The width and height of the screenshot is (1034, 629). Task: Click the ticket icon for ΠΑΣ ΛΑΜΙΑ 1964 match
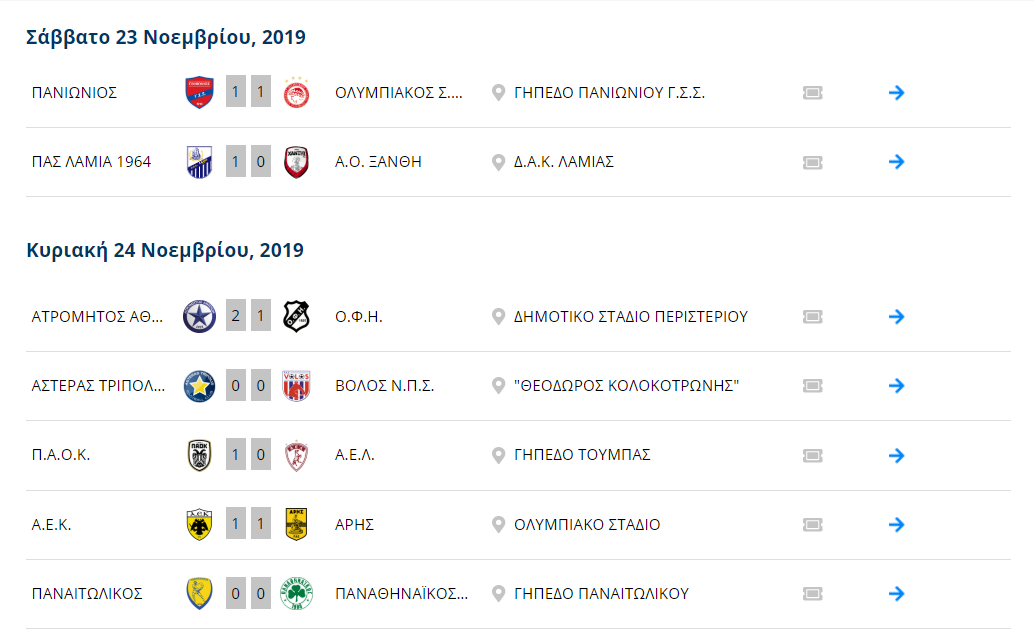click(x=812, y=162)
